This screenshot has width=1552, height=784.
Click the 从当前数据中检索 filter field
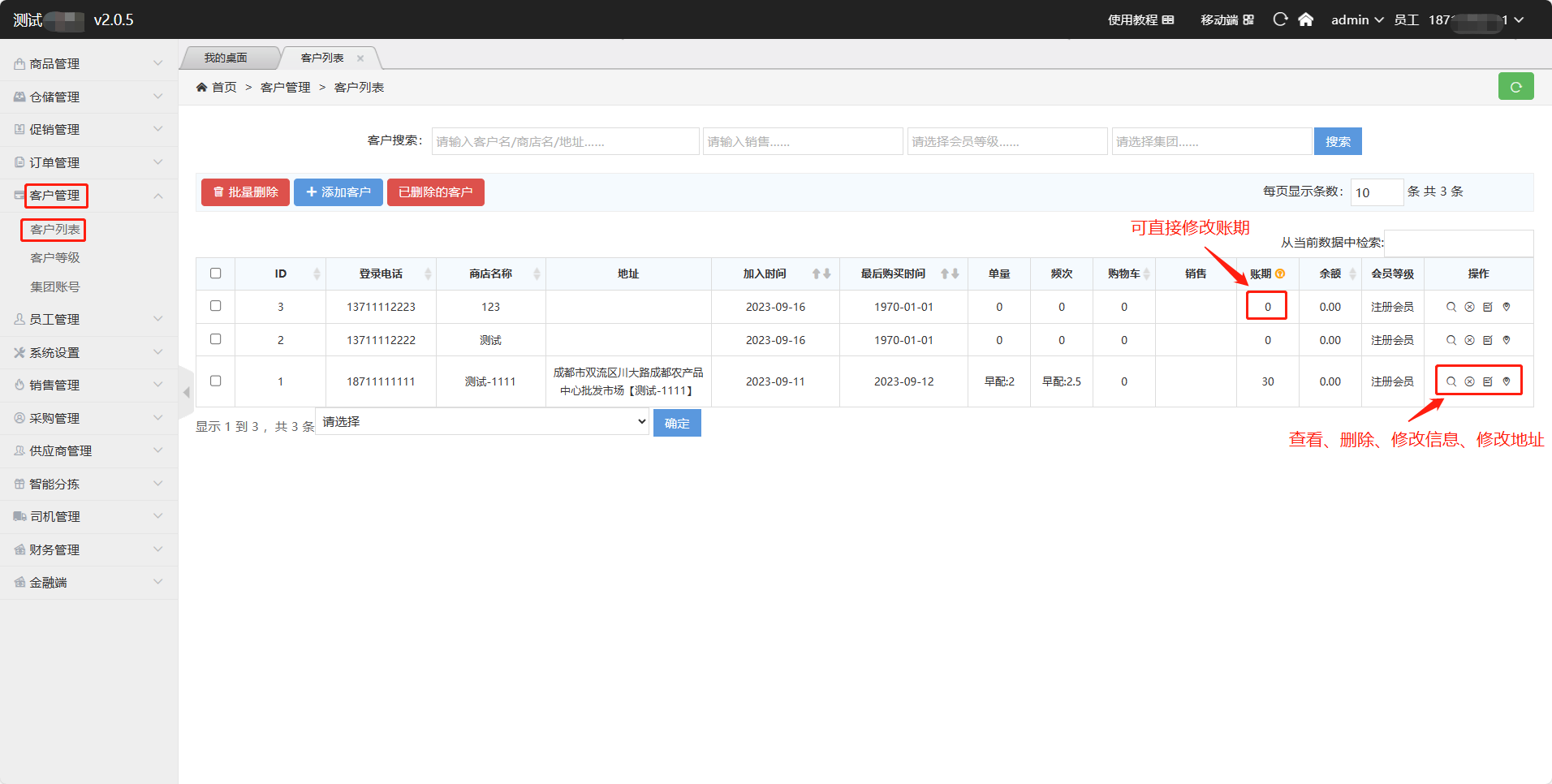[x=1459, y=243]
